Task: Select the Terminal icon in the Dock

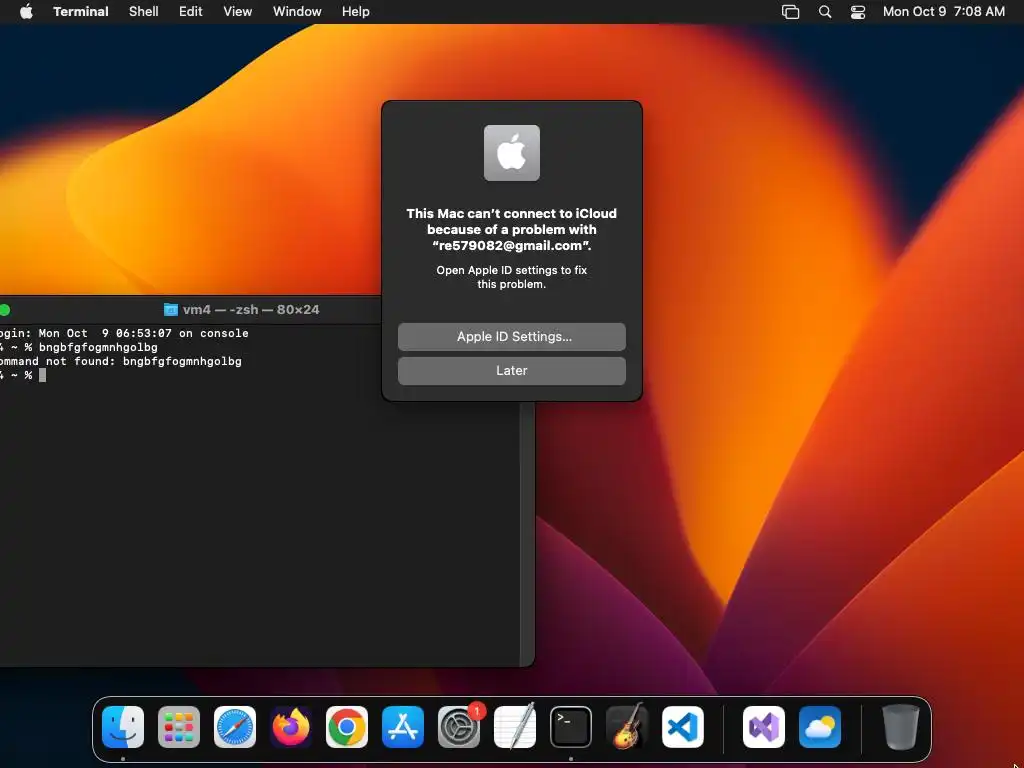Action: click(571, 727)
